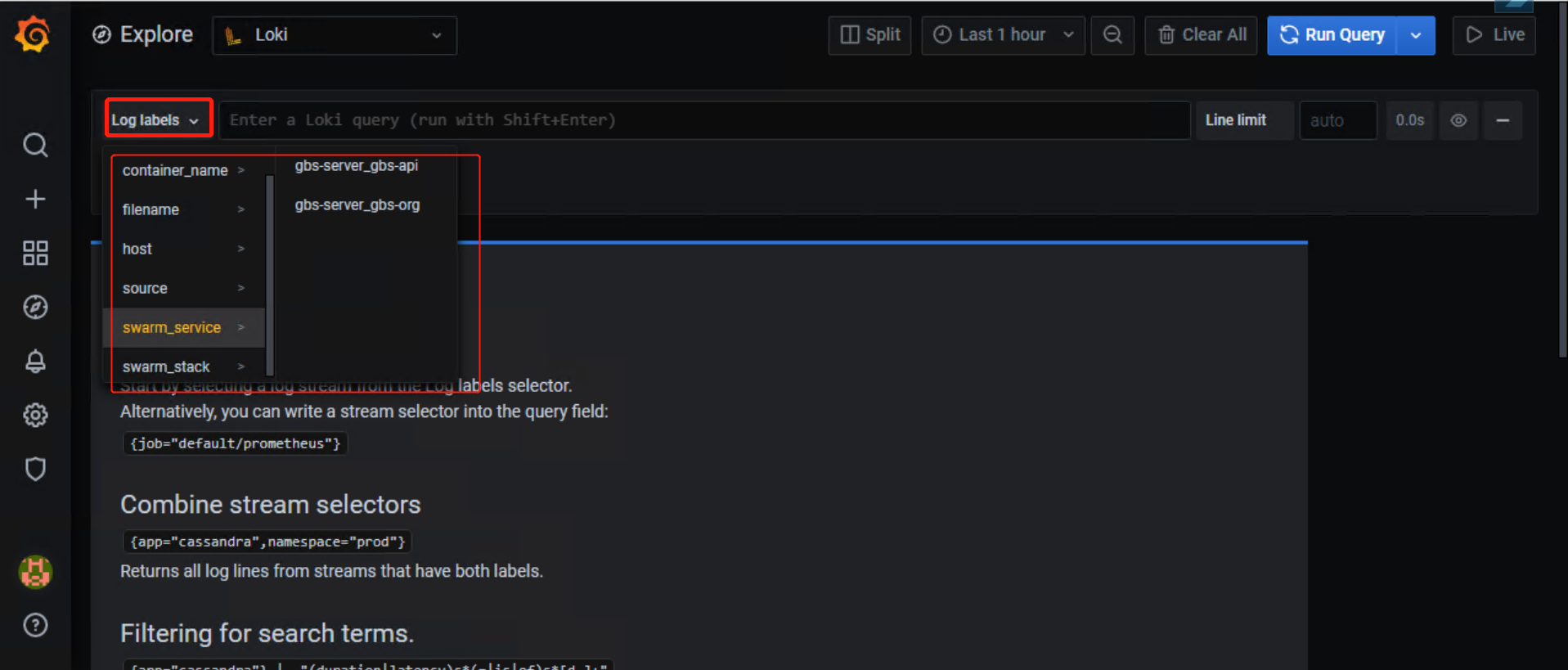
Task: Open the Server Admin shield icon
Action: click(35, 470)
